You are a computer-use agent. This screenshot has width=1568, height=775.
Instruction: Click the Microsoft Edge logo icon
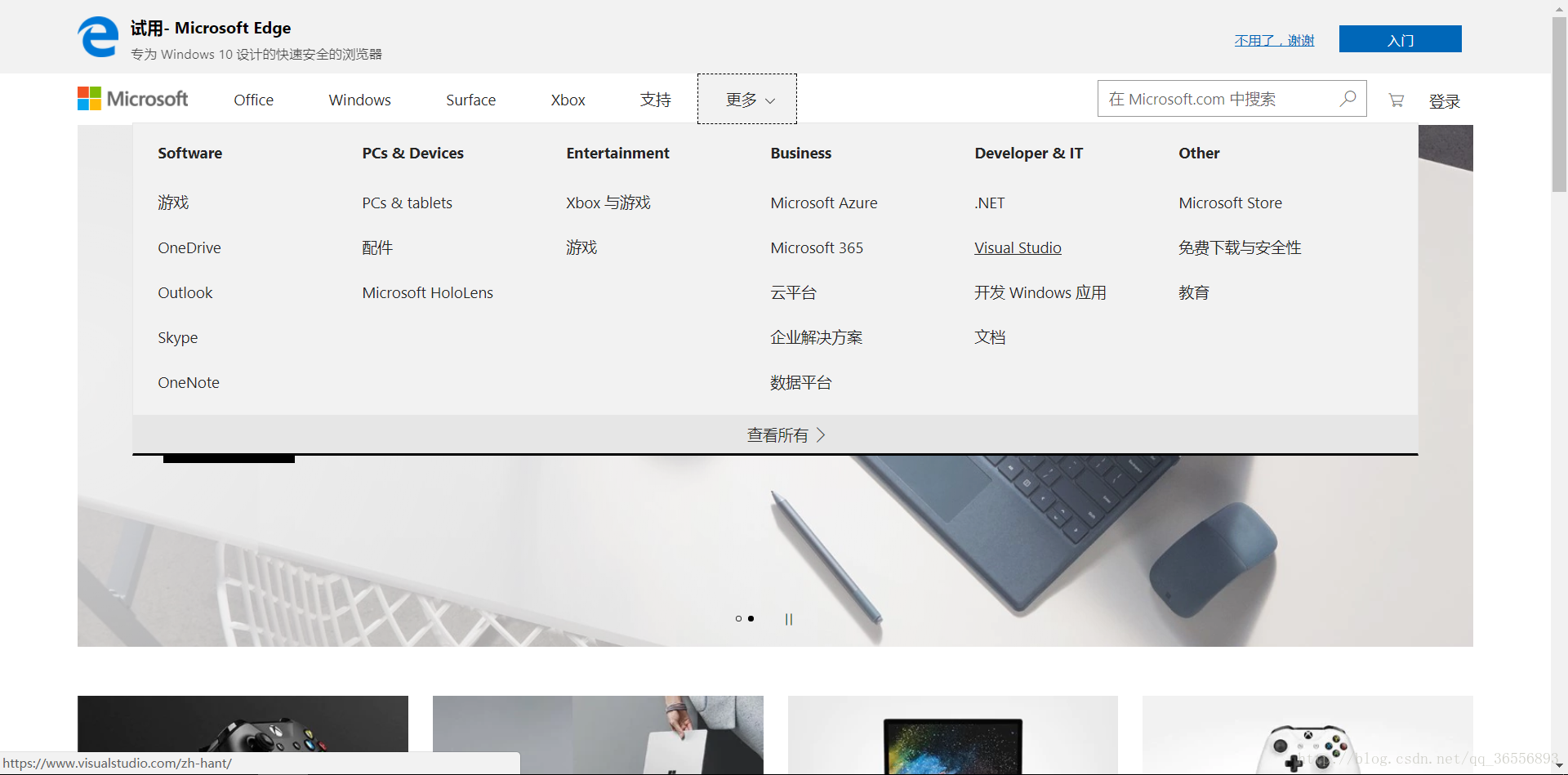click(x=98, y=38)
